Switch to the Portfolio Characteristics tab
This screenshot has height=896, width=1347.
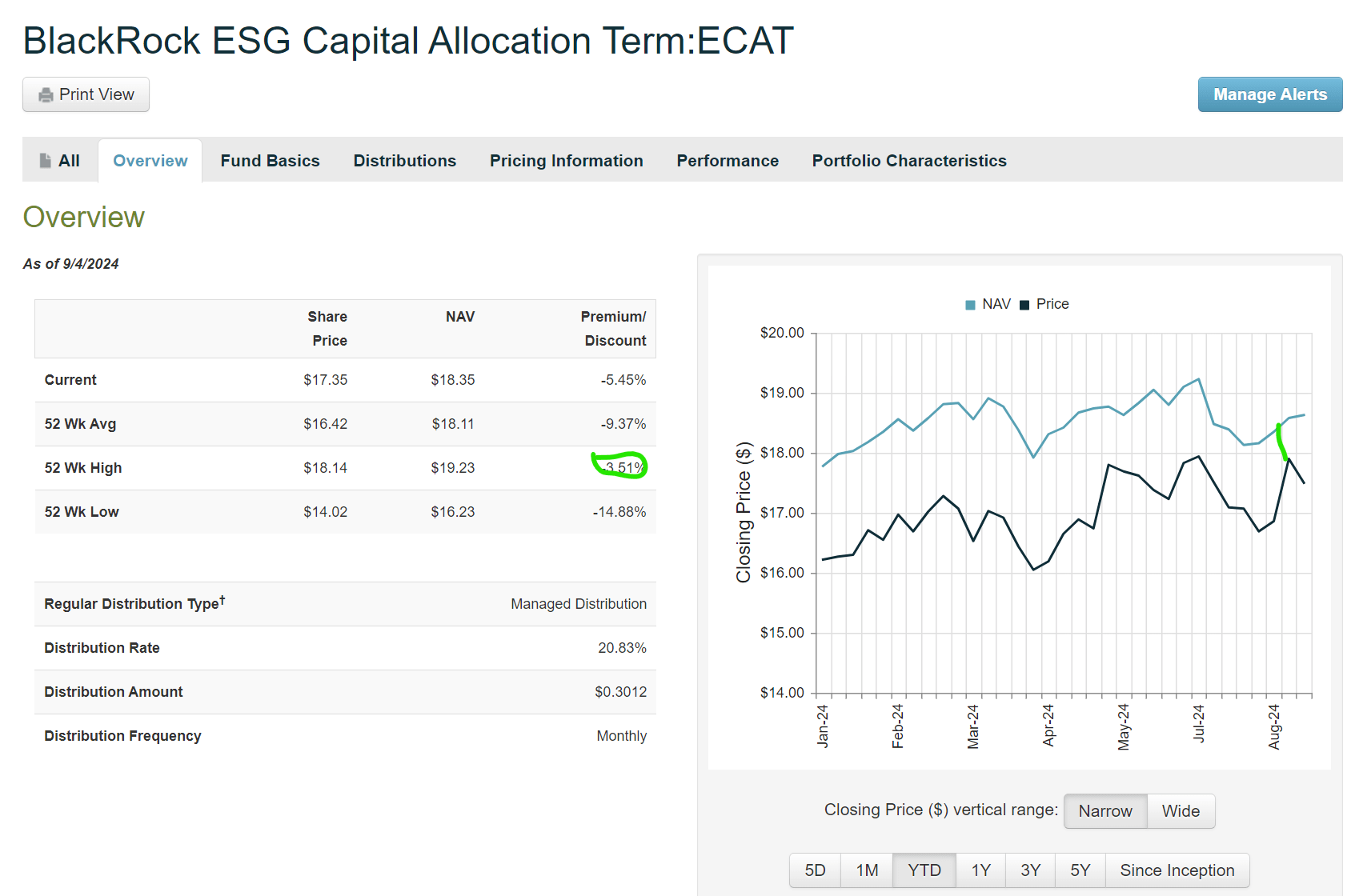(x=908, y=160)
